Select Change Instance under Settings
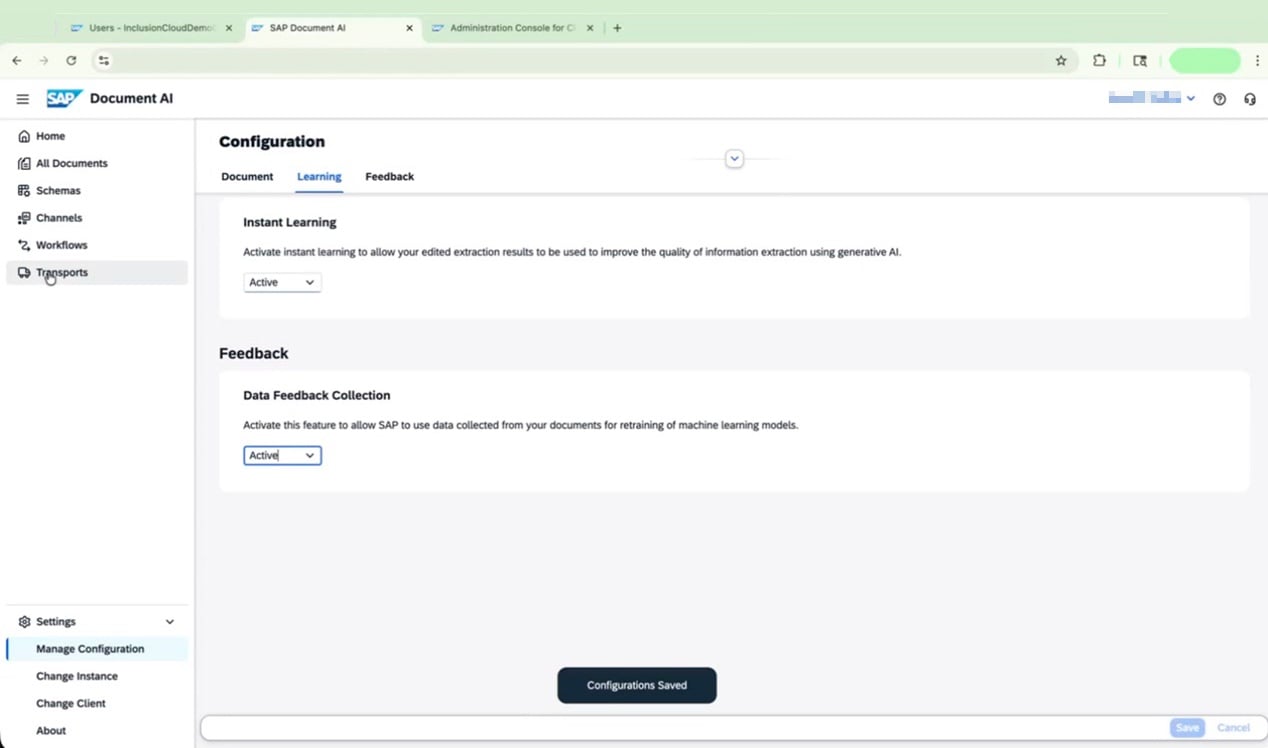Screen dimensions: 1268x748 pyautogui.click(x=97, y=676)
